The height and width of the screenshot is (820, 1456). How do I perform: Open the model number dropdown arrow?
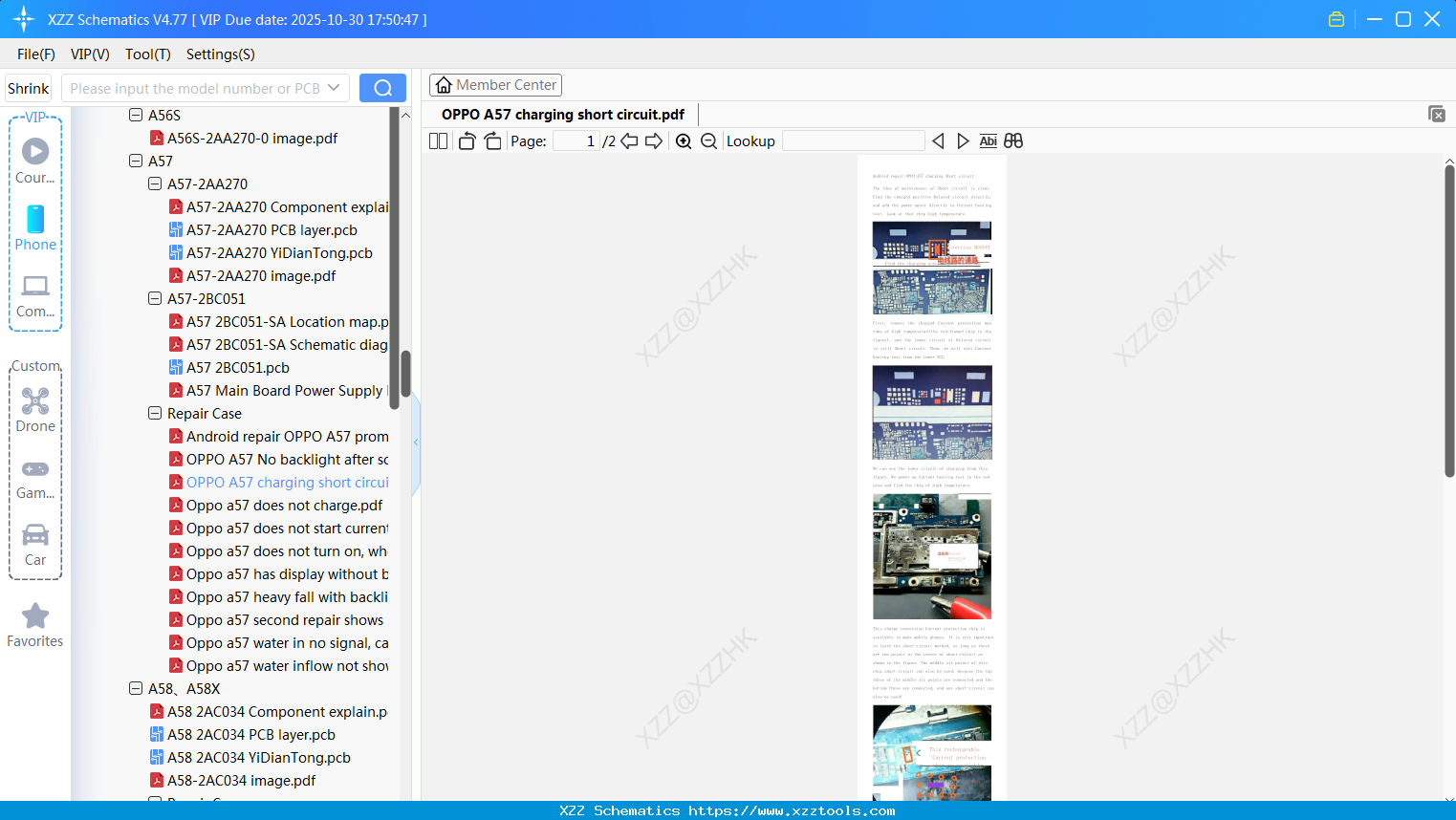pyautogui.click(x=334, y=88)
